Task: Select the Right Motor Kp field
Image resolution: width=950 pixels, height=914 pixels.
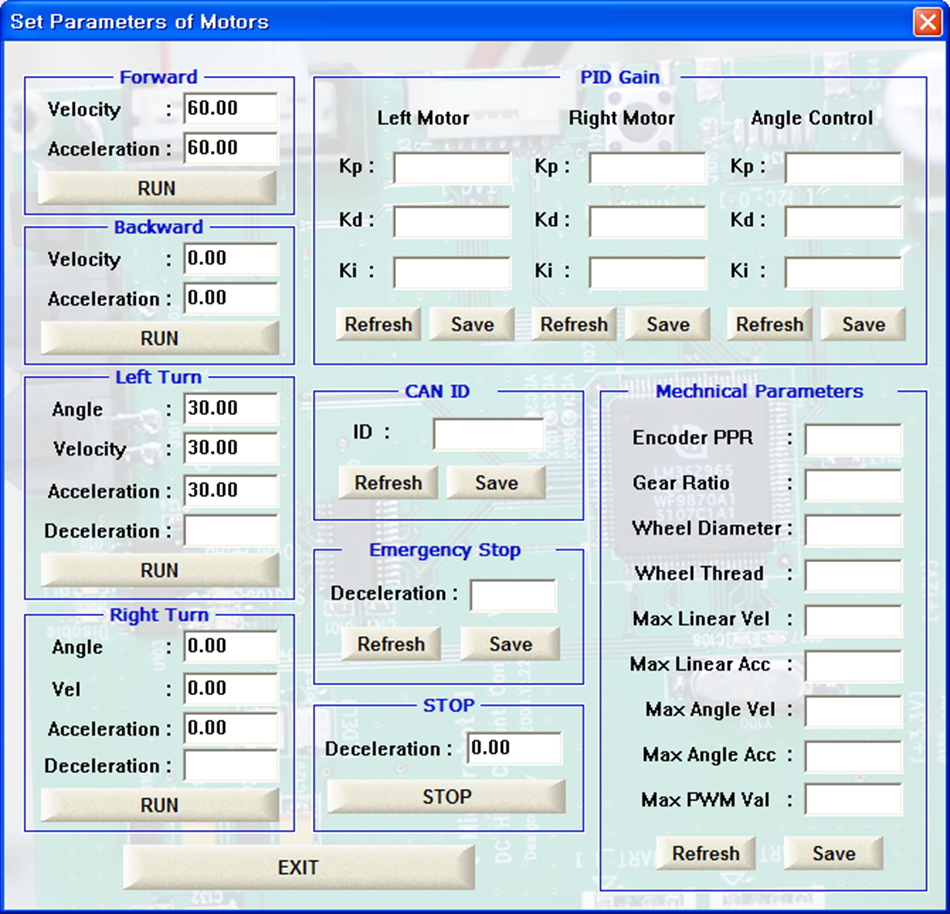Action: [x=648, y=168]
